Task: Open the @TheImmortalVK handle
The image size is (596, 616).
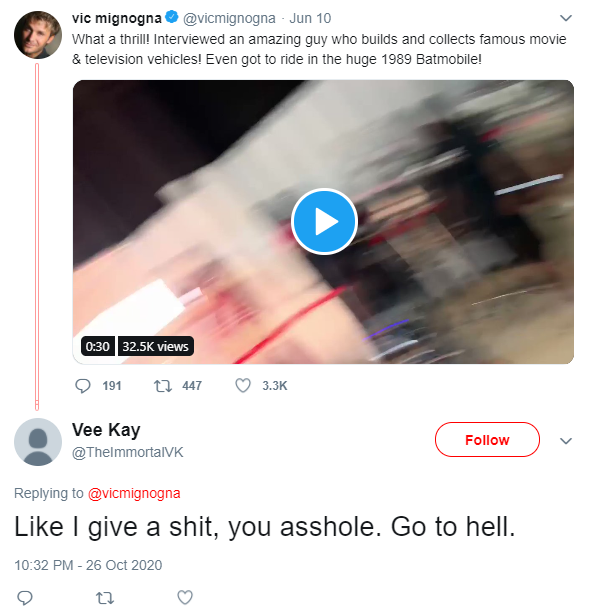Action: 128,452
